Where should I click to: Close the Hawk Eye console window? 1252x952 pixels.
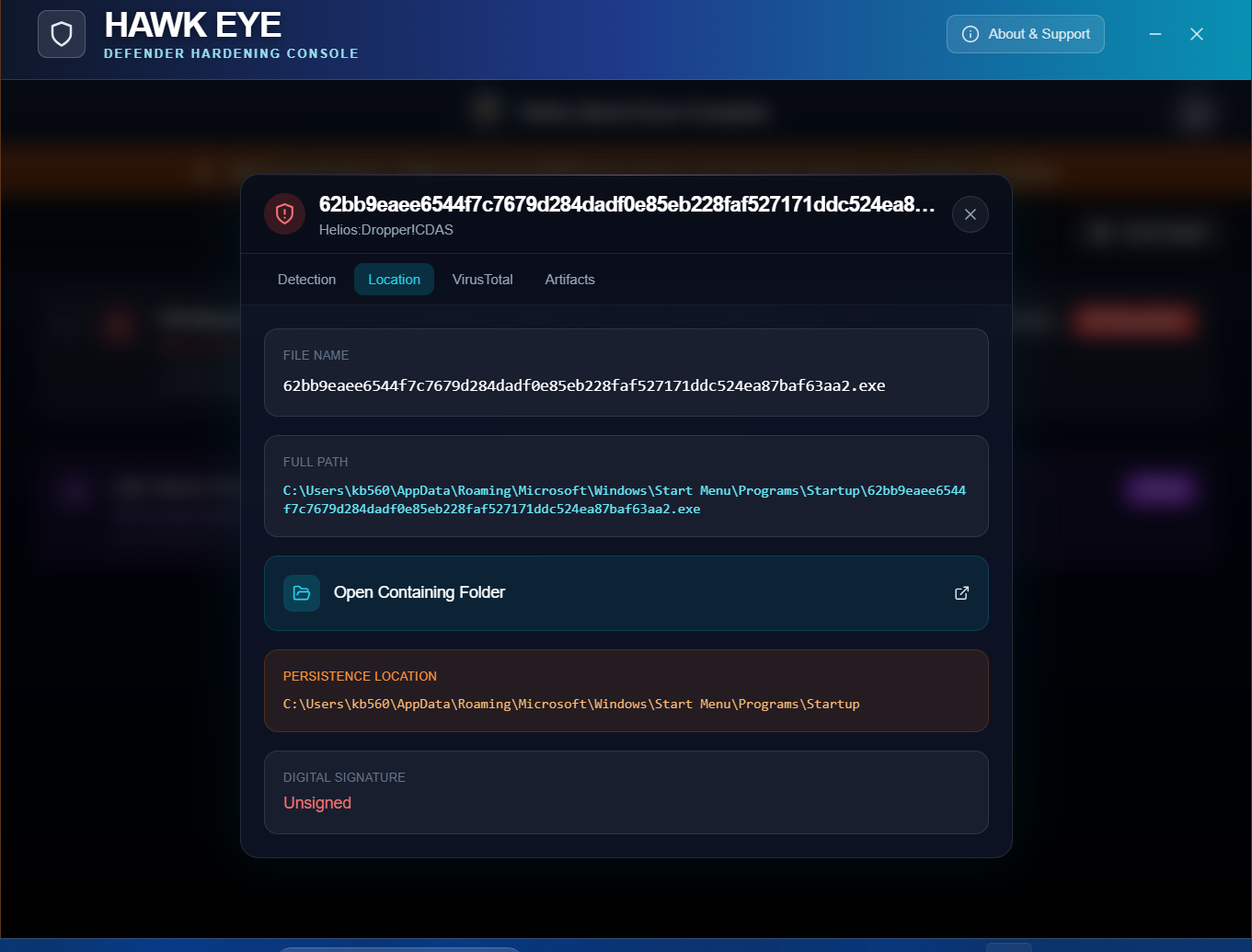[x=1197, y=34]
